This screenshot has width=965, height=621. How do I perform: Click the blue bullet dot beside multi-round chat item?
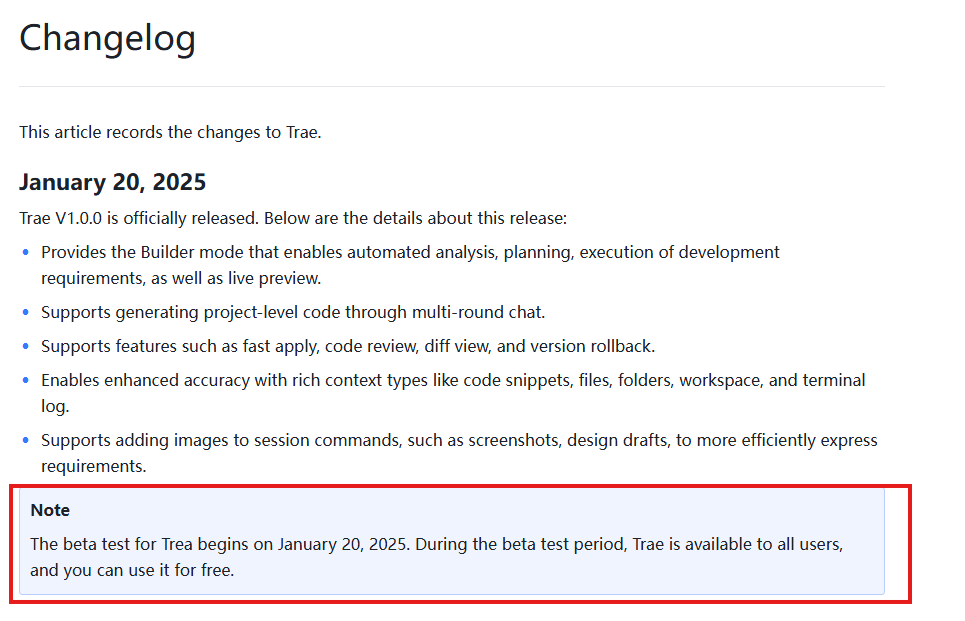coord(26,312)
